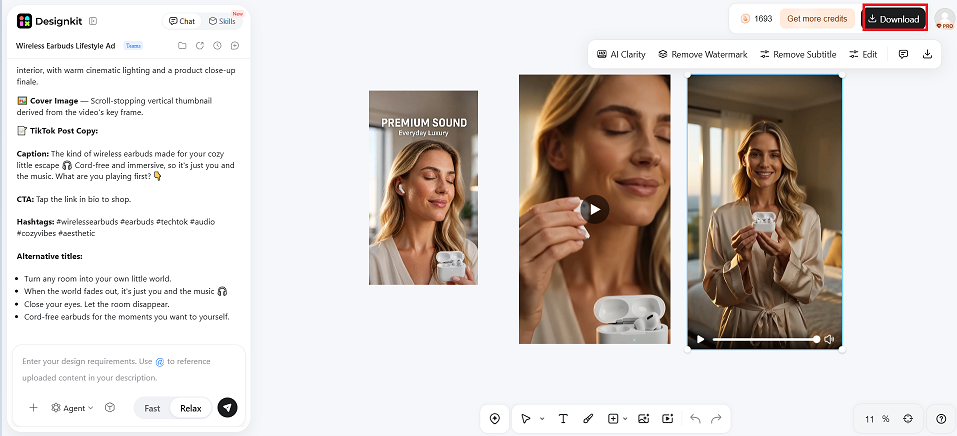Click the 1693 credits count

point(763,19)
